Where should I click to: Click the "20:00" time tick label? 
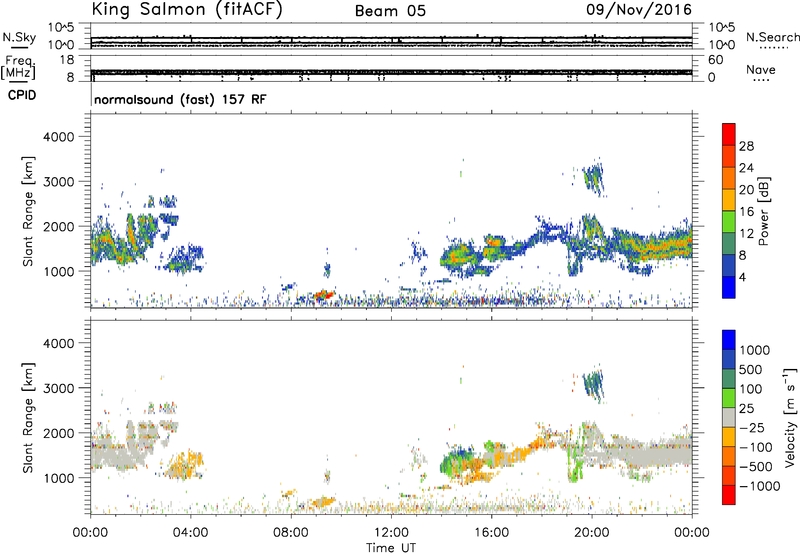592,533
